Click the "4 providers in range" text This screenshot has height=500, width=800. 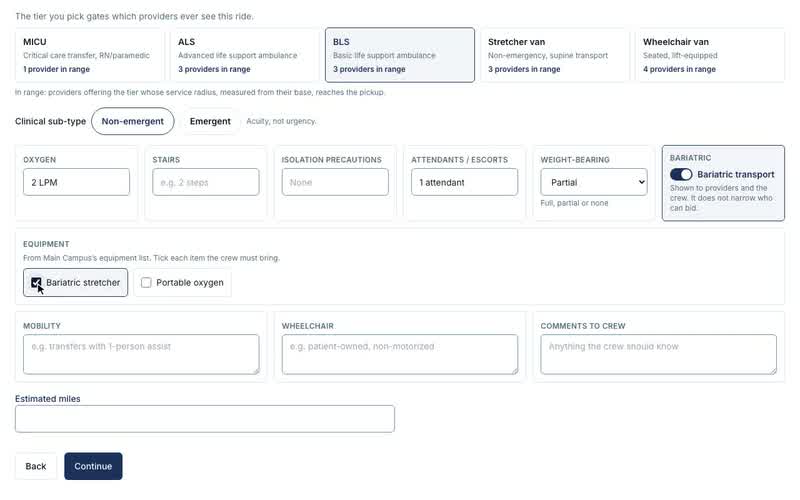click(x=679, y=69)
